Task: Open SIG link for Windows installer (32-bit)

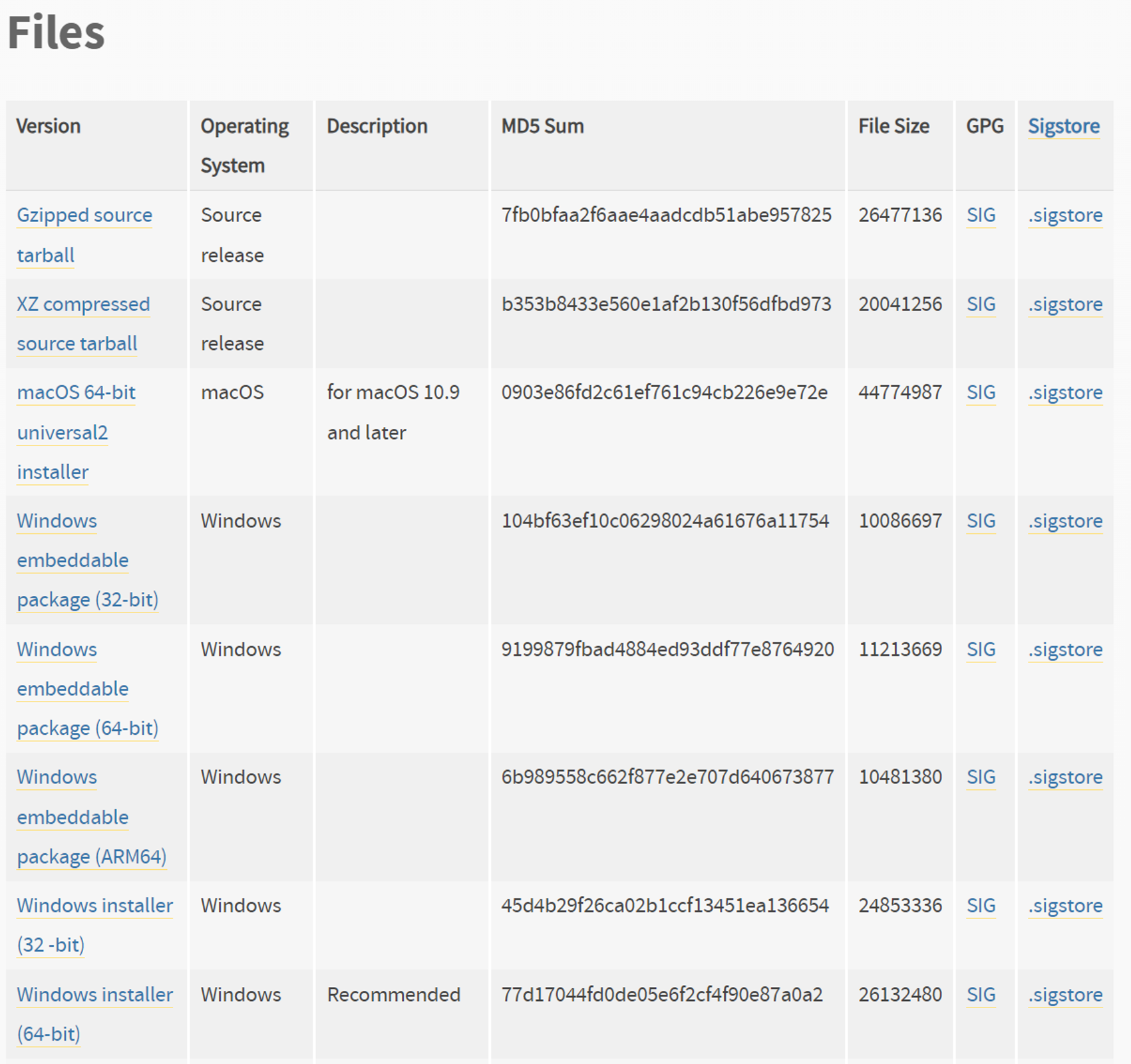Action: (x=981, y=906)
